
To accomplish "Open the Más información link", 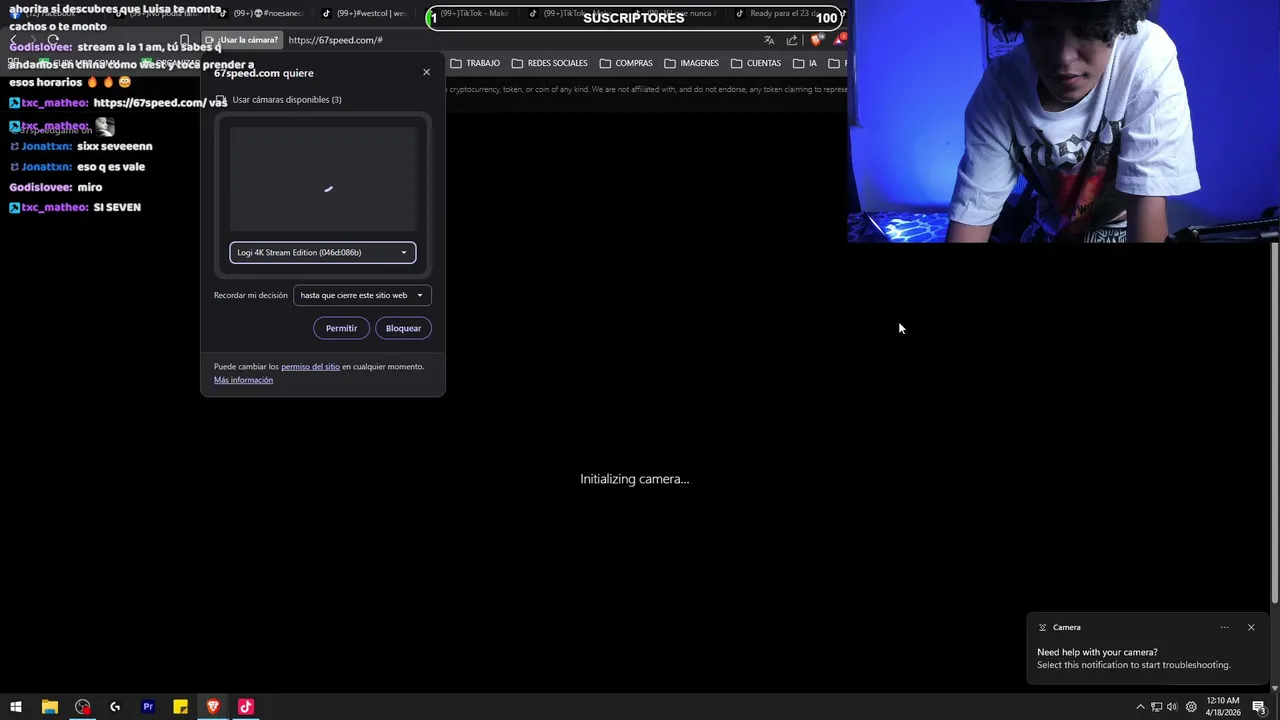I will point(243,380).
